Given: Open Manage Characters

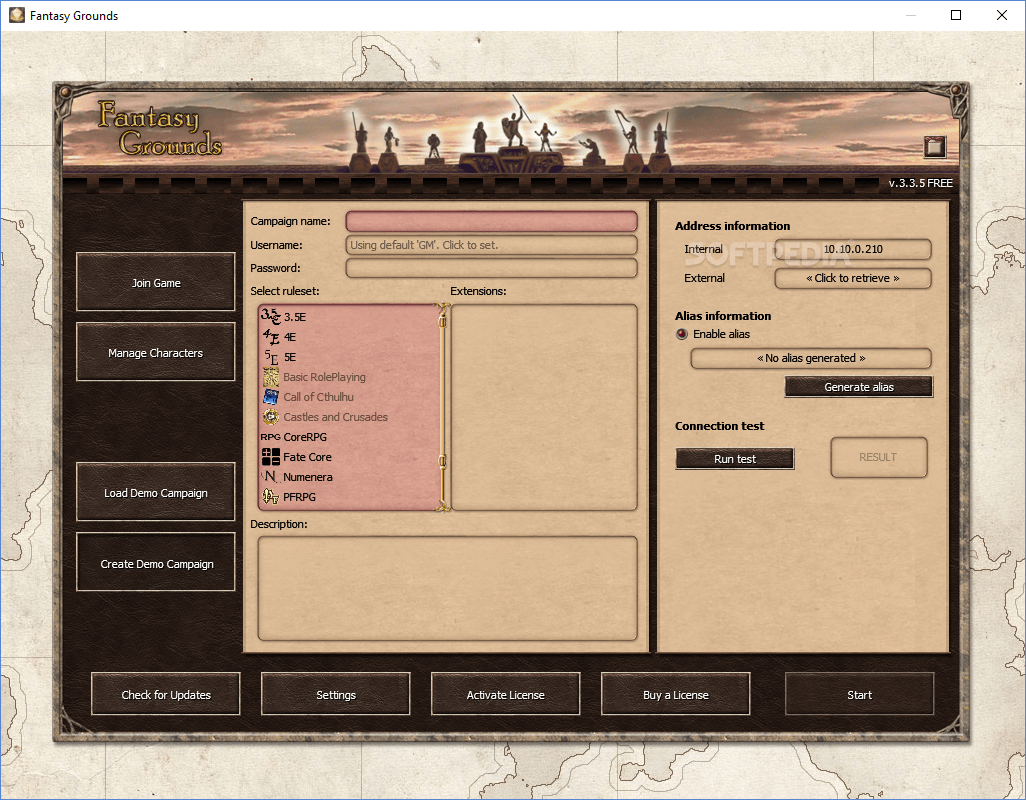Looking at the screenshot, I should coord(156,353).
